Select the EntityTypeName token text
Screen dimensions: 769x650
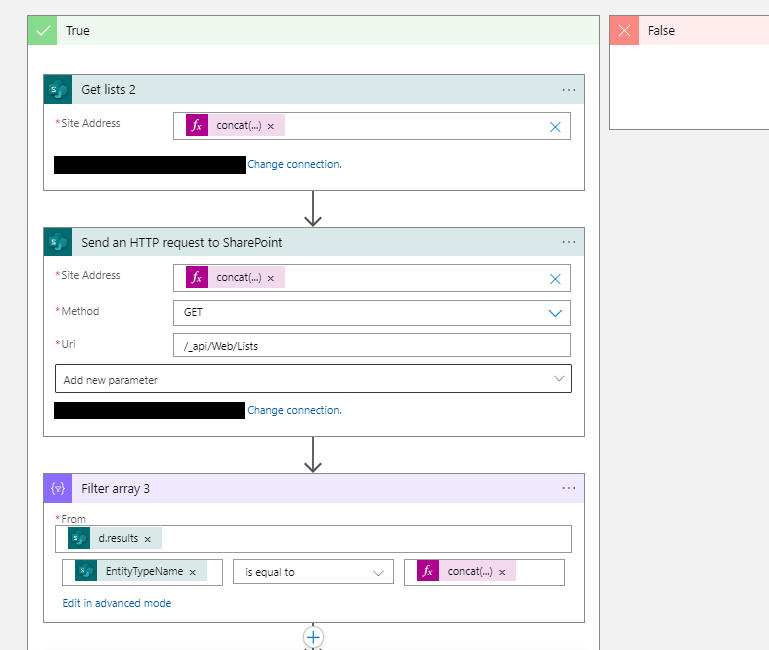point(144,572)
